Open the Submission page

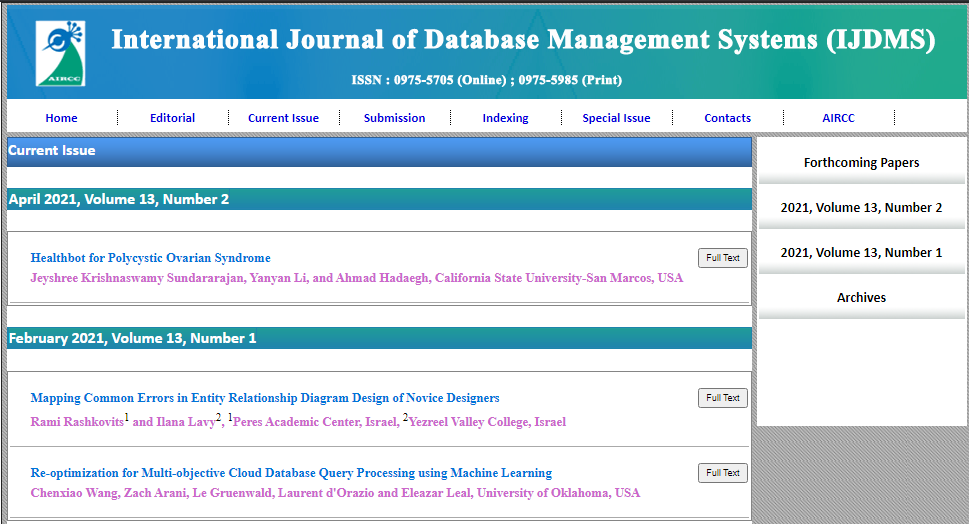(394, 118)
